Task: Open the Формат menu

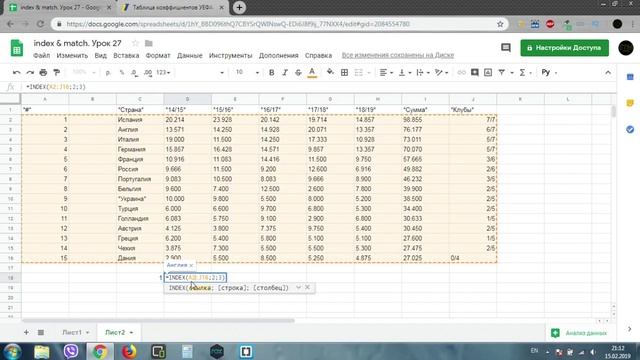Action: point(158,56)
